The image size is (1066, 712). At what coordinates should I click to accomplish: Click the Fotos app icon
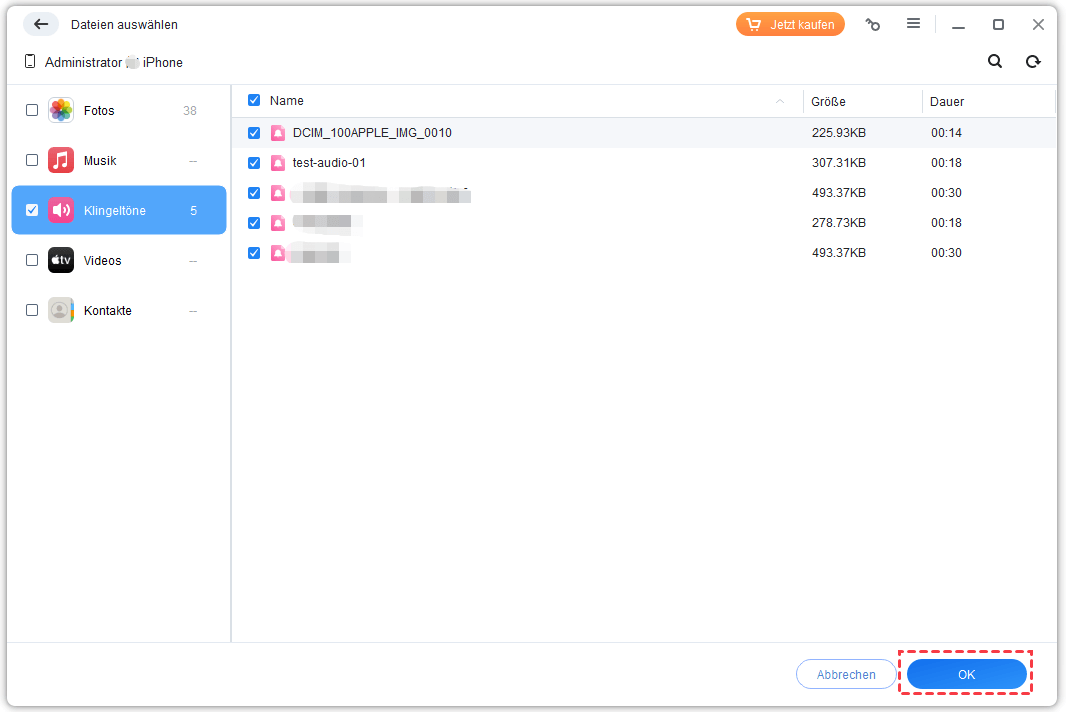[x=61, y=111]
